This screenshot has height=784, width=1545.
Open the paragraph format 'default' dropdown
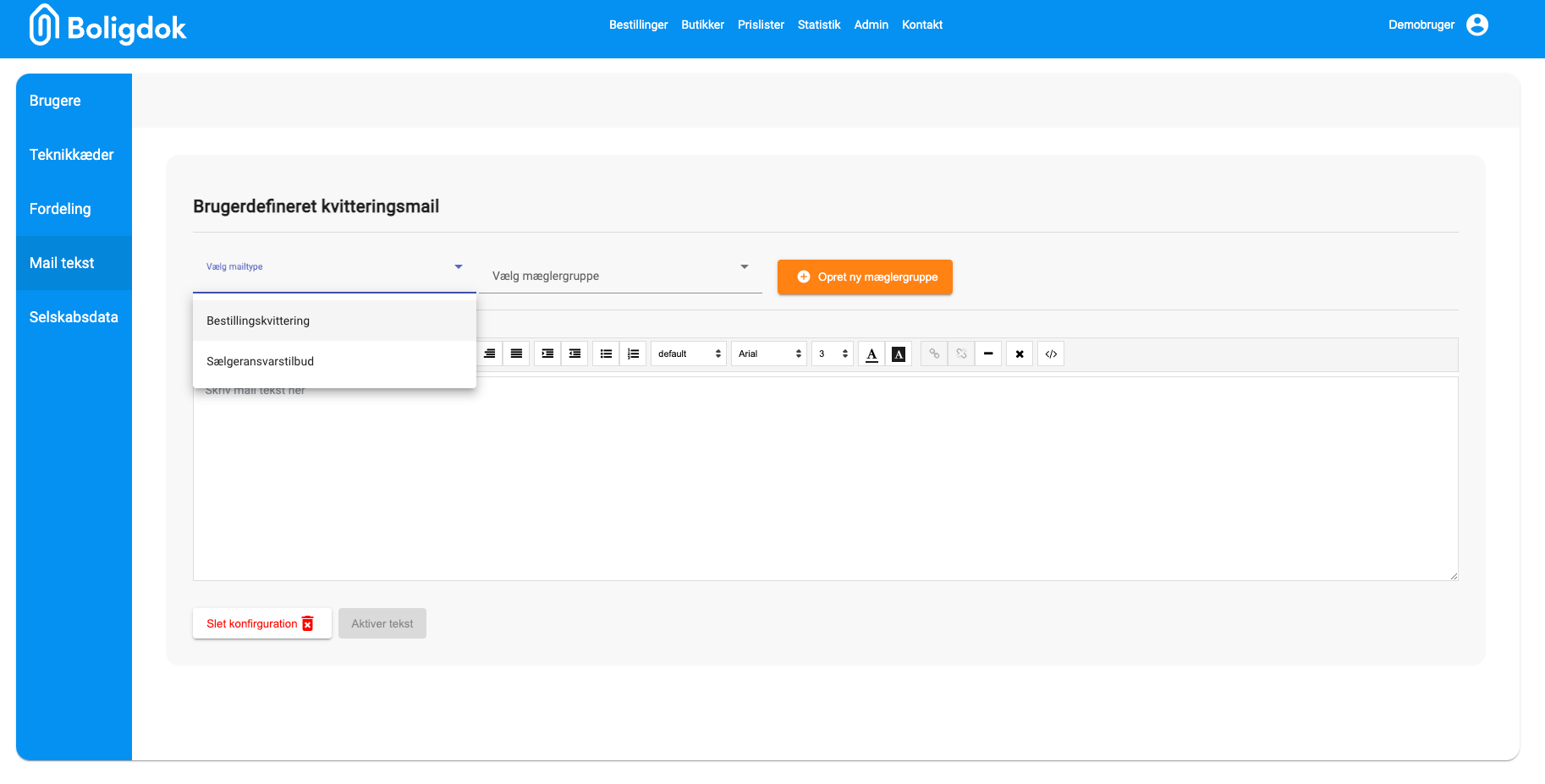(689, 354)
